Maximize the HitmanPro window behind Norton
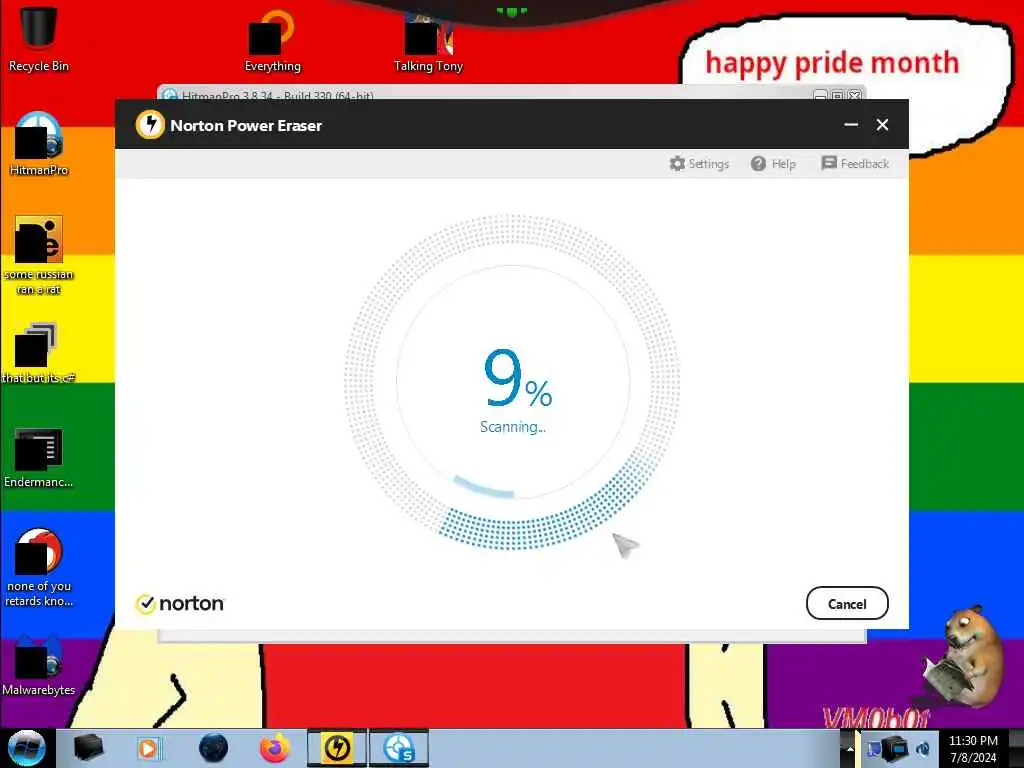The image size is (1024, 768). (x=837, y=95)
